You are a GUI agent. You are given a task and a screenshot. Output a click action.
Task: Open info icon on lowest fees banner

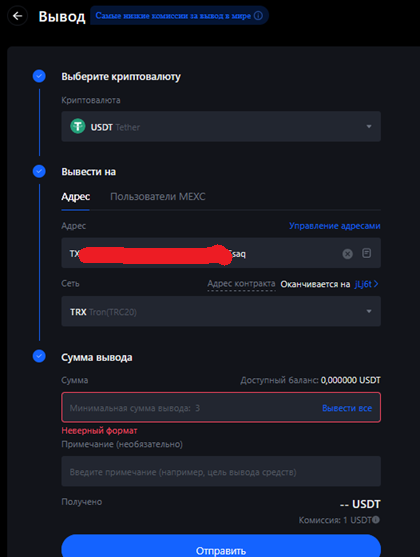258,16
